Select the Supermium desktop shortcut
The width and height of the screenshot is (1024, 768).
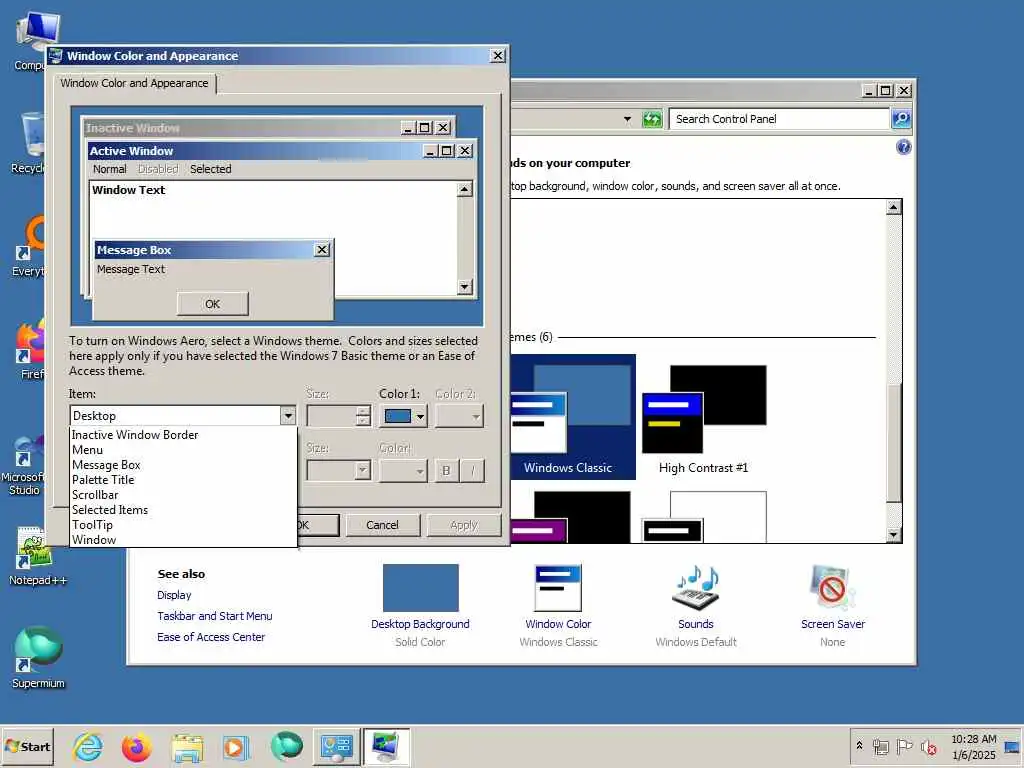pos(39,658)
